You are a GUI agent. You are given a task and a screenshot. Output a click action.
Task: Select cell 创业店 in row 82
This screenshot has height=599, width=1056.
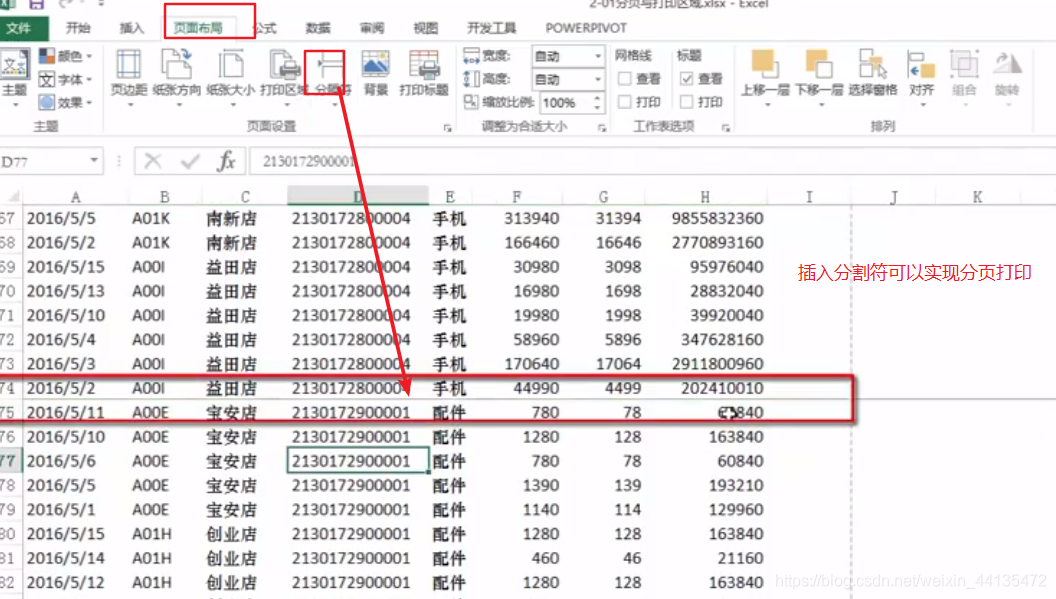244,582
